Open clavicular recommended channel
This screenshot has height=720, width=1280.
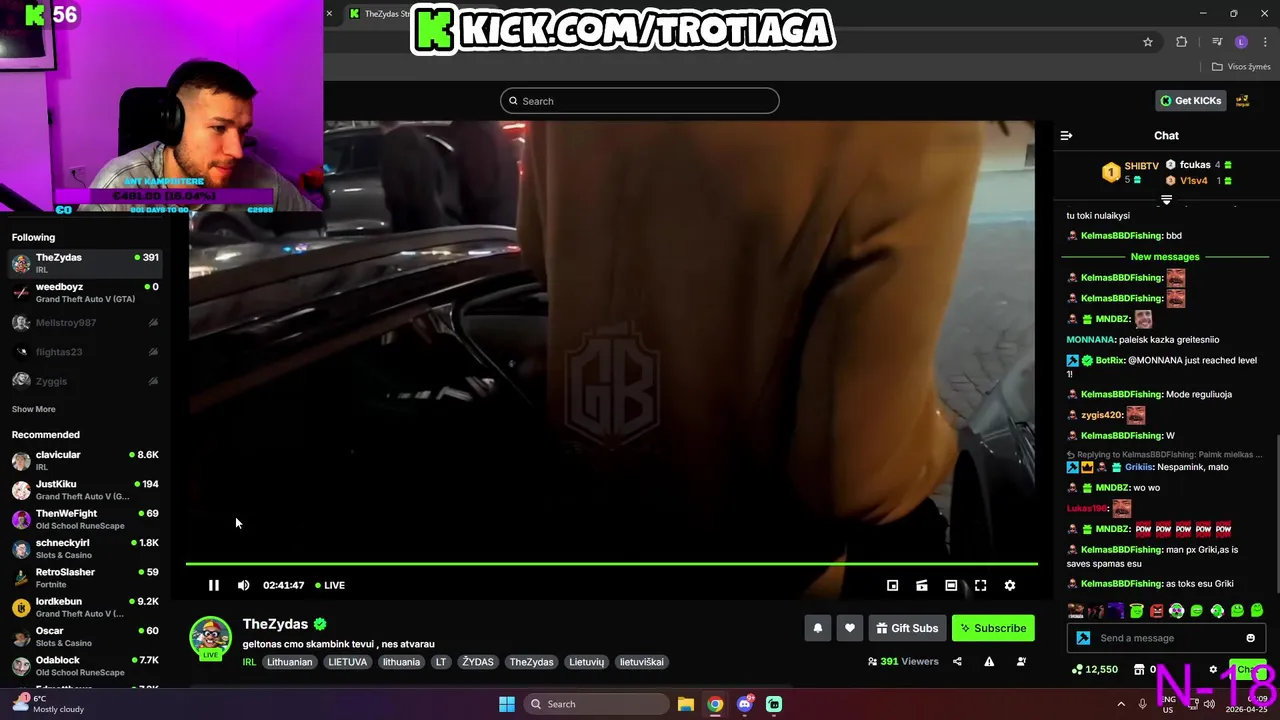pos(85,460)
